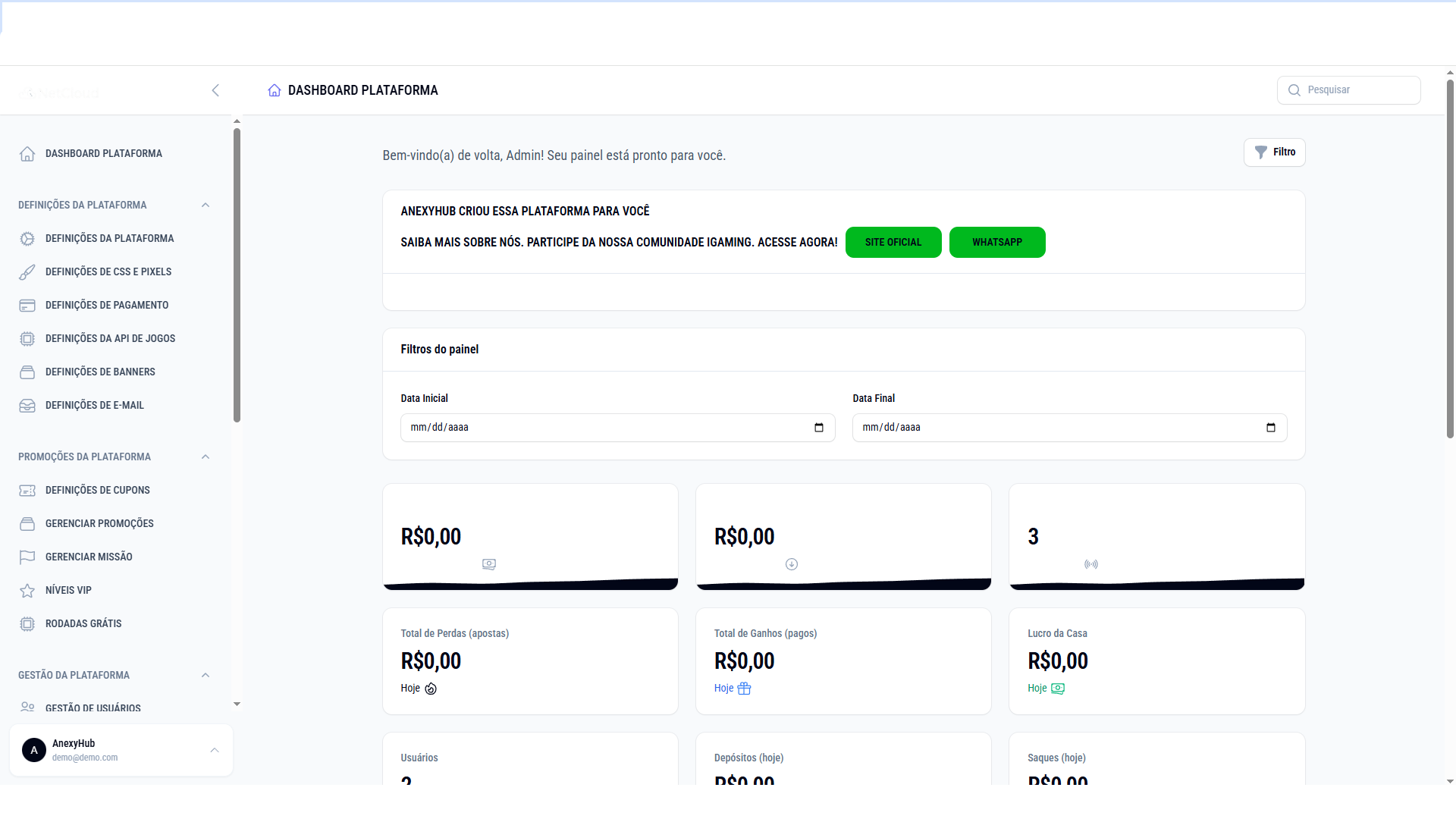Click the flag icon for Gerenciar Missão

27,557
